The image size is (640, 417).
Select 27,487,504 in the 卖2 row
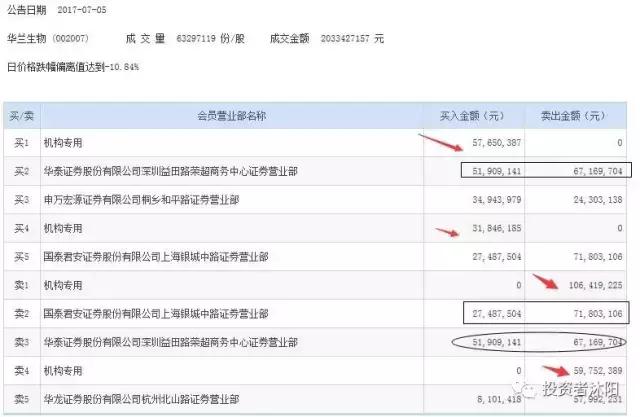pos(497,314)
